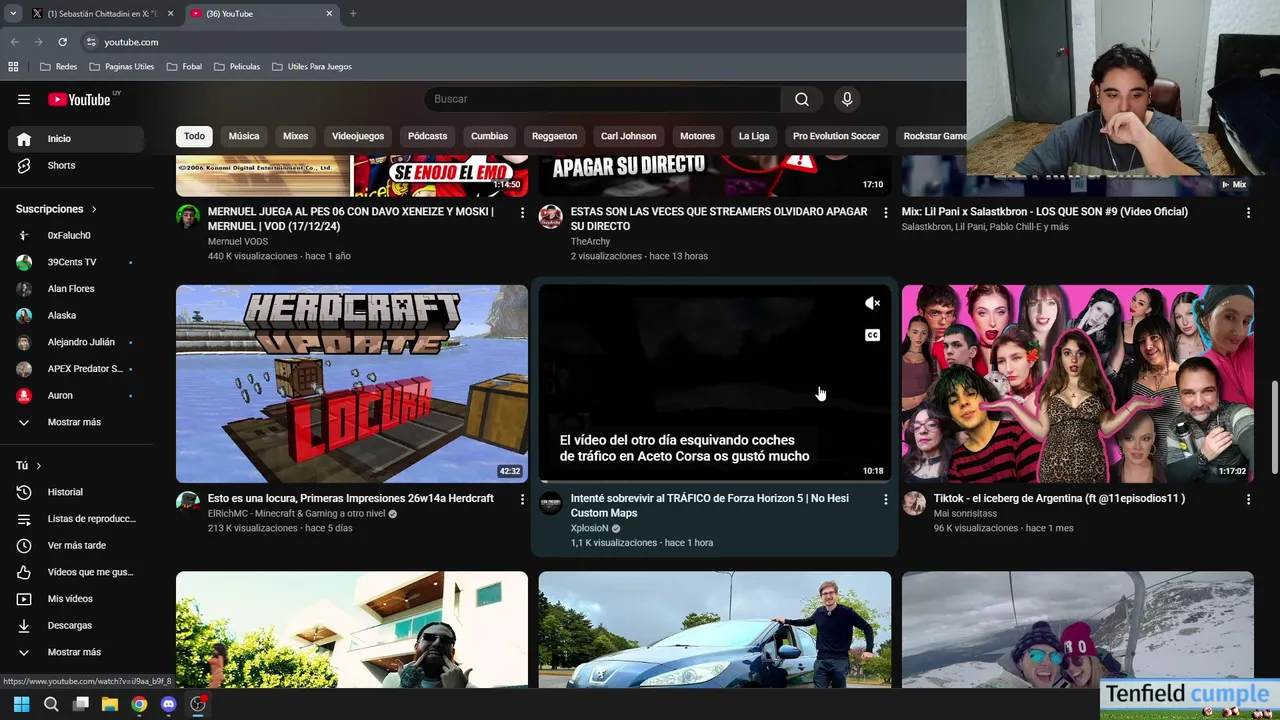Toggle captions on the Forza video preview

[872, 335]
